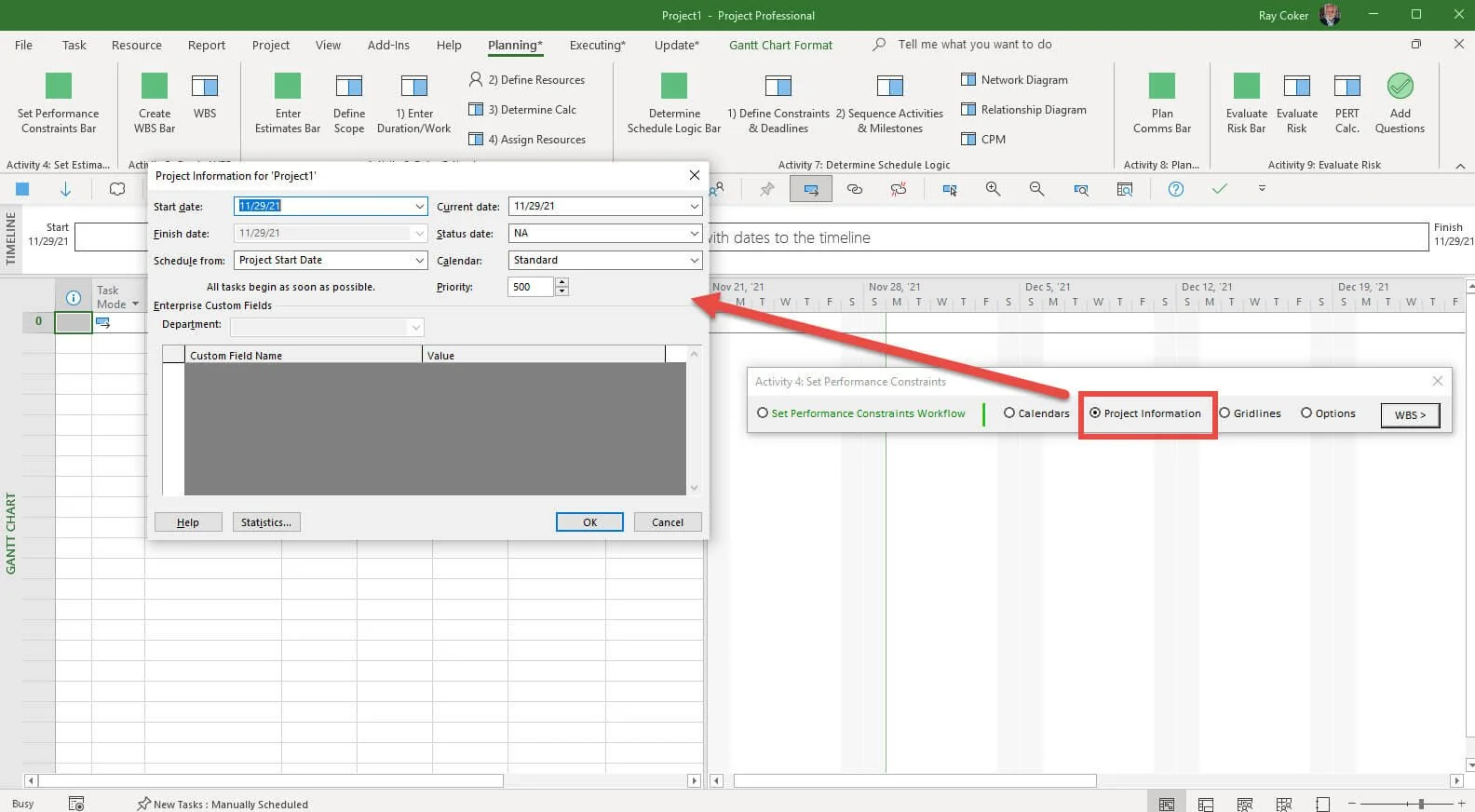Click OK in Project Information dialog

[589, 522]
